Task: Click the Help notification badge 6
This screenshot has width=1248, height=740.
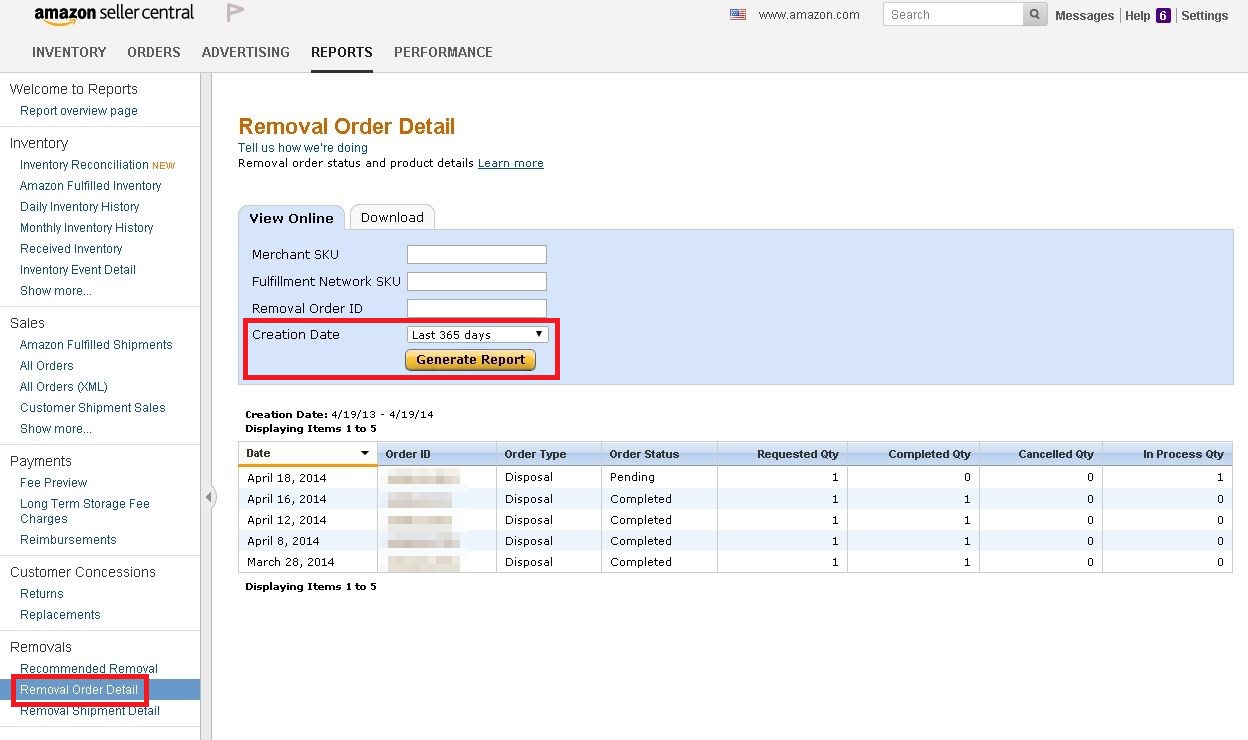Action: (x=1163, y=16)
